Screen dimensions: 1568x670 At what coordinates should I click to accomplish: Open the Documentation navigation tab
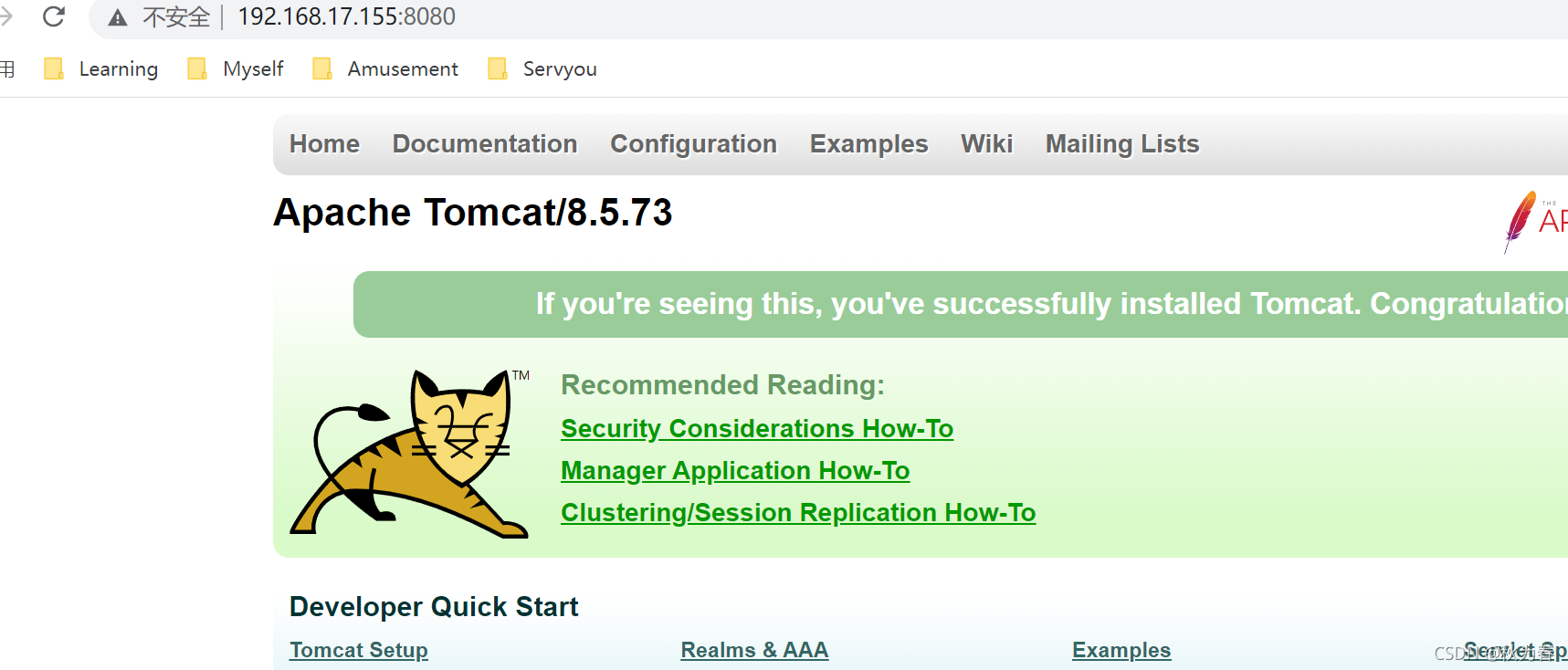click(x=485, y=144)
